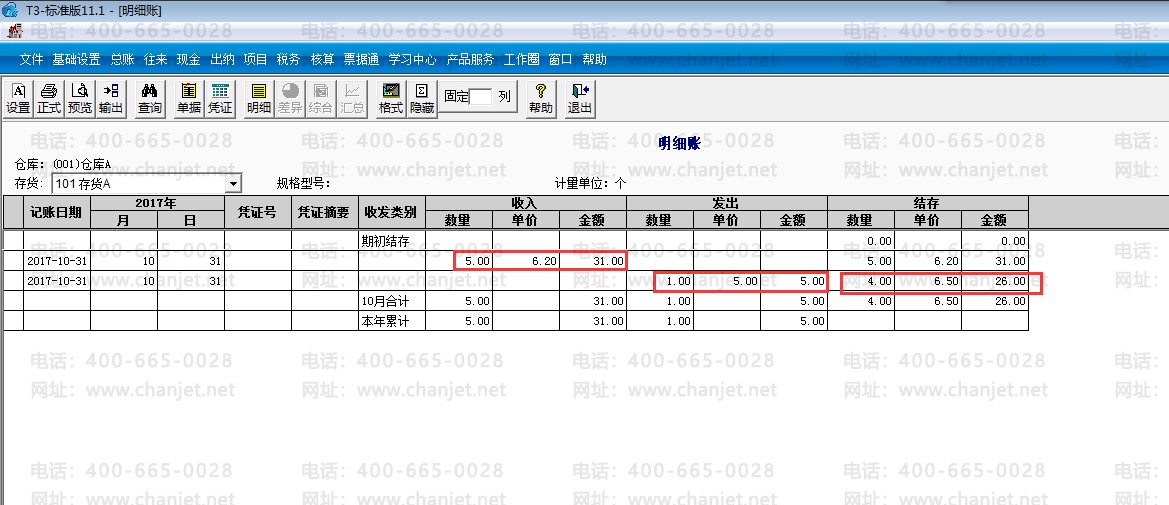The height and width of the screenshot is (505, 1169).
Task: Click the 收发类别 column header
Action: pos(391,212)
